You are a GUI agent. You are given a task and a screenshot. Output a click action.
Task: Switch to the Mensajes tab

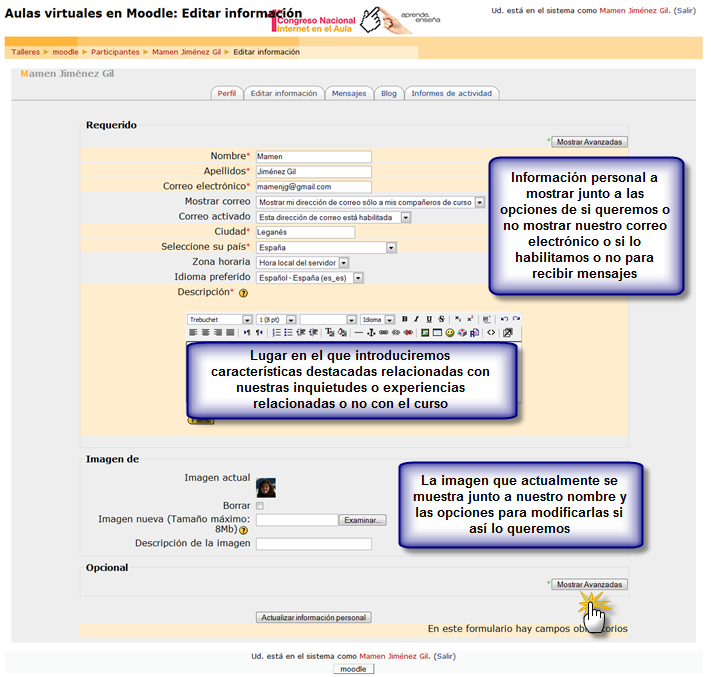coord(349,93)
